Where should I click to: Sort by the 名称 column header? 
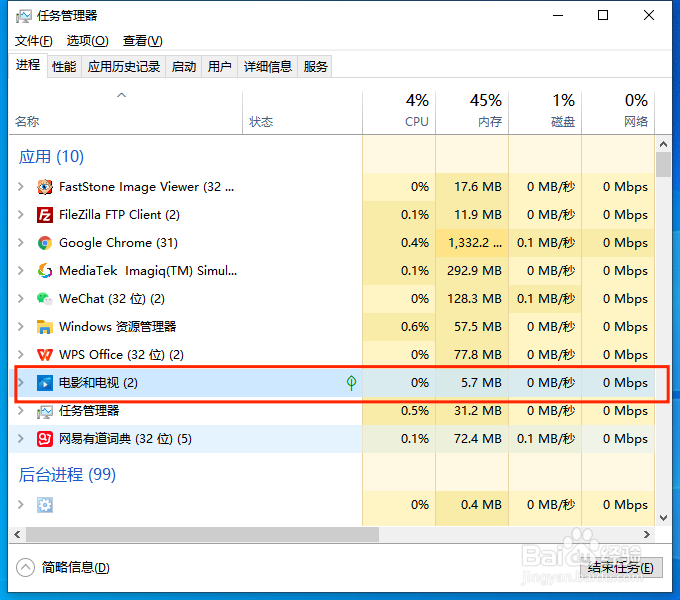point(125,113)
